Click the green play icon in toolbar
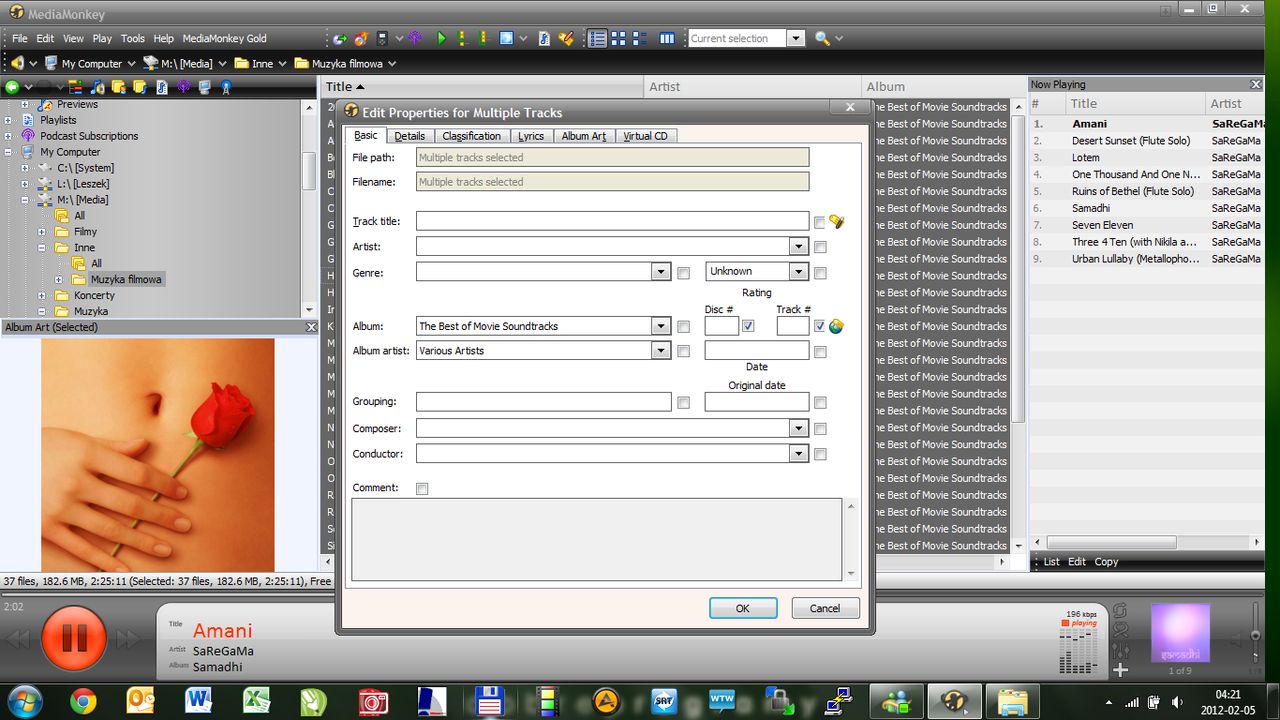Viewport: 1280px width, 720px height. pos(441,38)
